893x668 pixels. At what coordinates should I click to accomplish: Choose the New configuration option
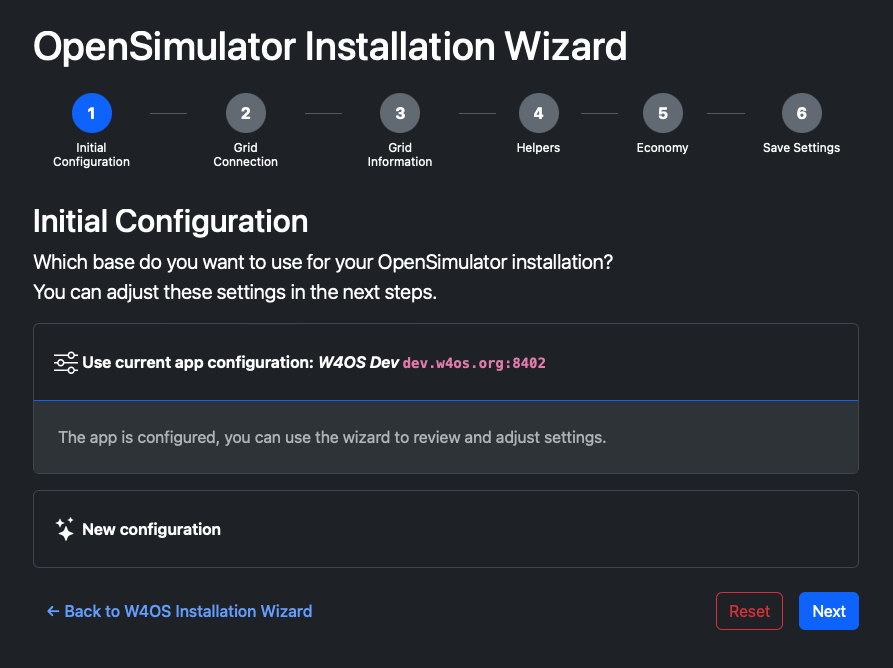coord(446,529)
